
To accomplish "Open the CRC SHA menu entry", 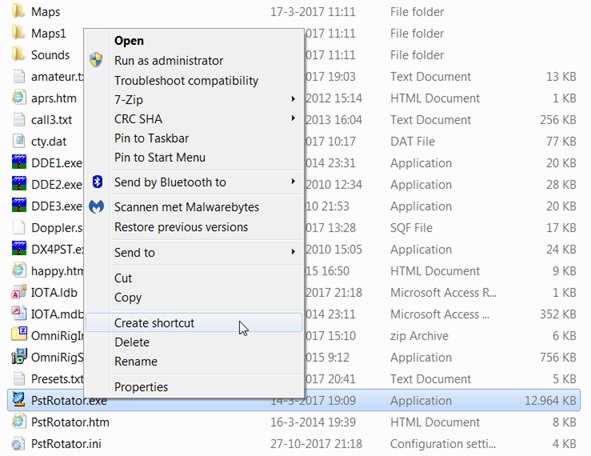I will [138, 119].
